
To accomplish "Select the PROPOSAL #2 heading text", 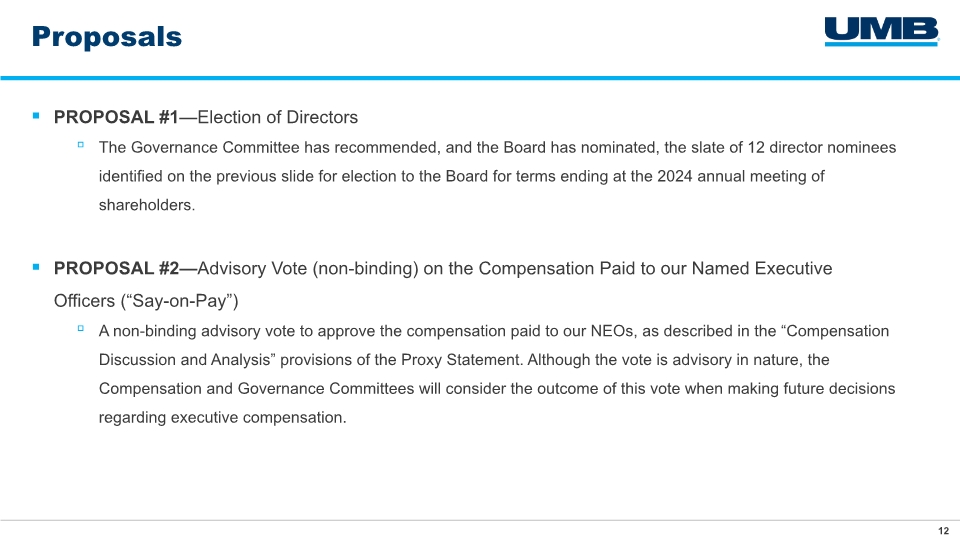I will (116, 268).
